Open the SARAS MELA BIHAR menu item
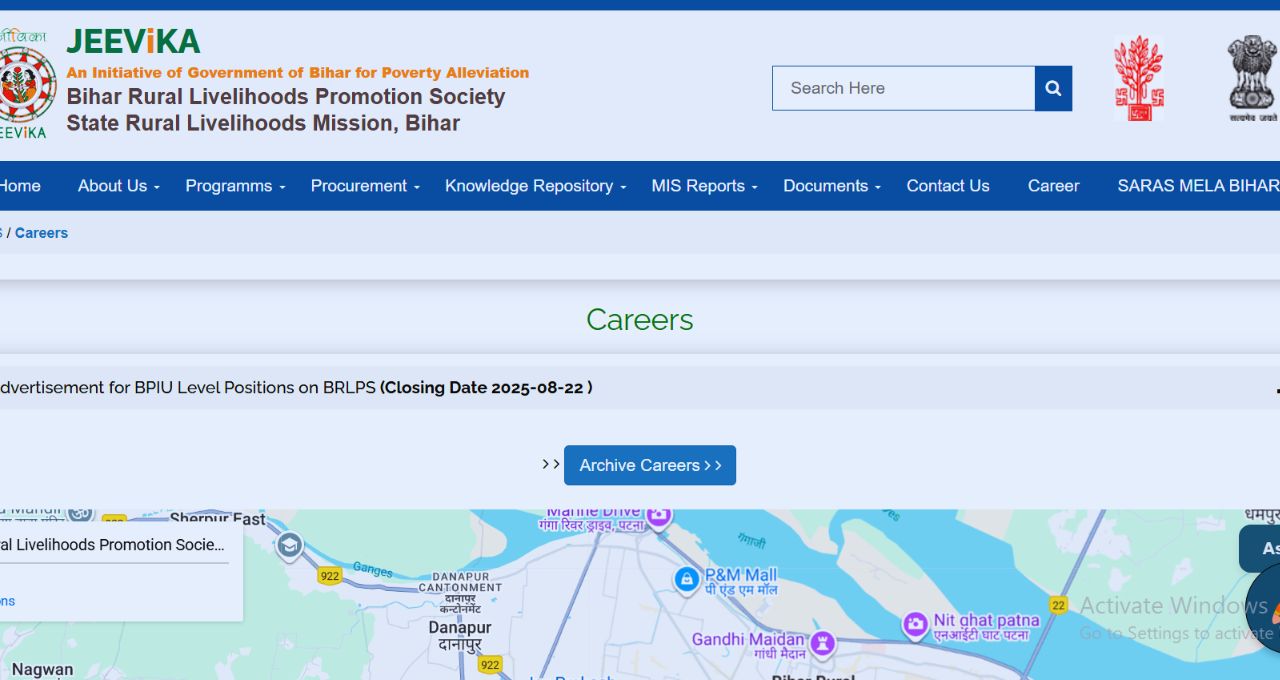 click(1198, 186)
